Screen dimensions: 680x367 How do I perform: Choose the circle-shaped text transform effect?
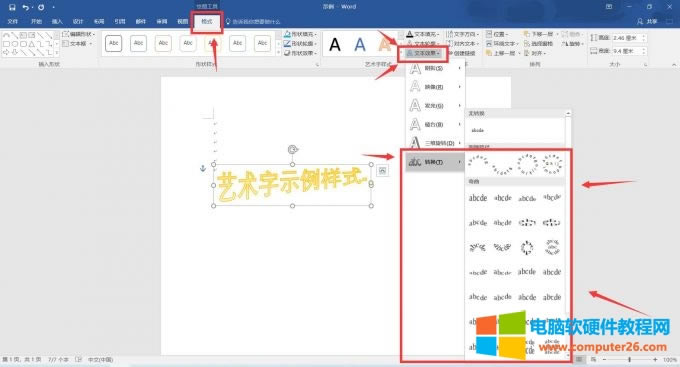(x=527, y=165)
